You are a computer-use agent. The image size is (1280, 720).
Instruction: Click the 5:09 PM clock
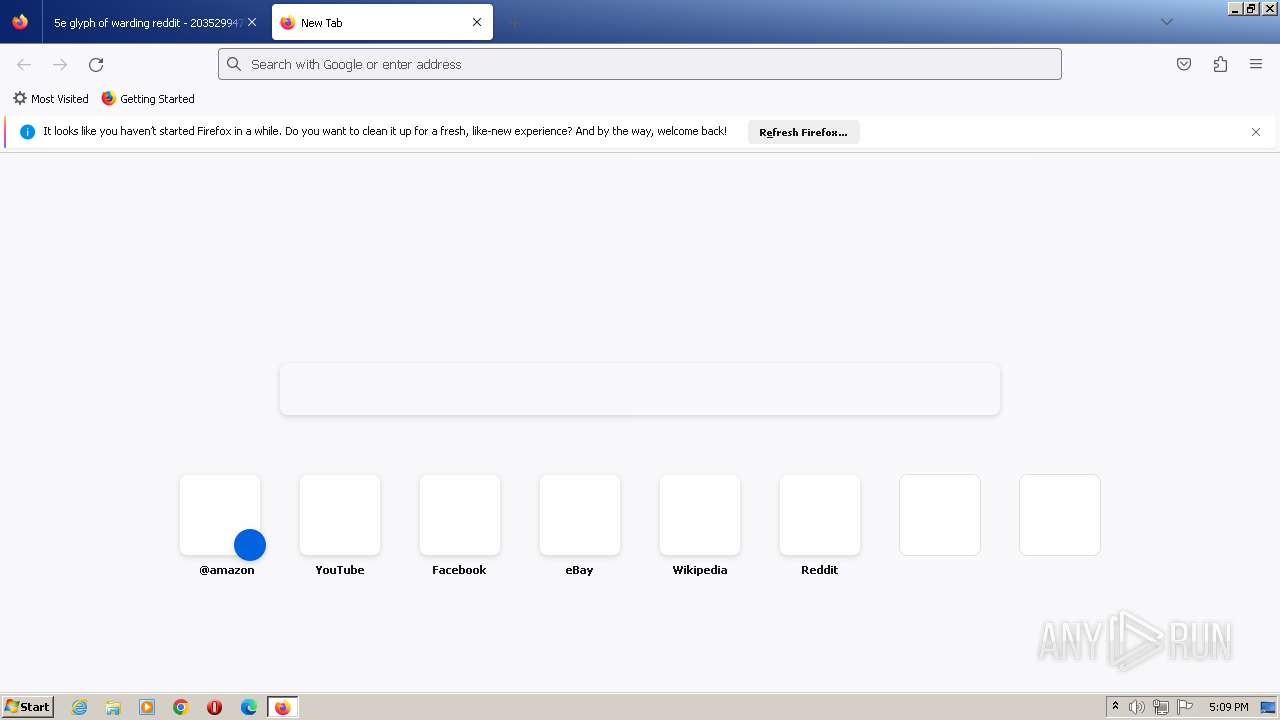pos(1228,707)
